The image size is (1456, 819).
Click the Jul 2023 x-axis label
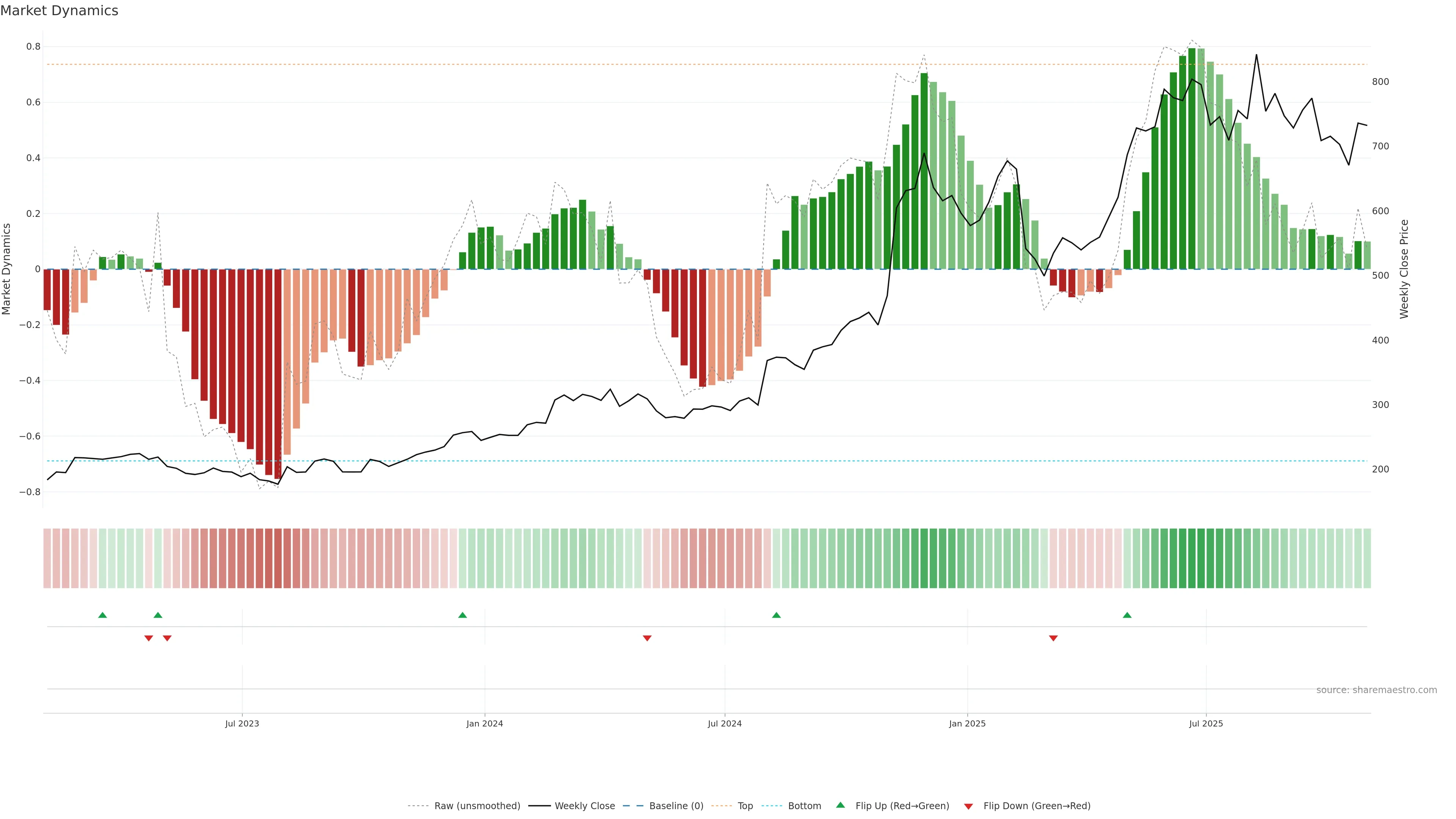point(242,723)
